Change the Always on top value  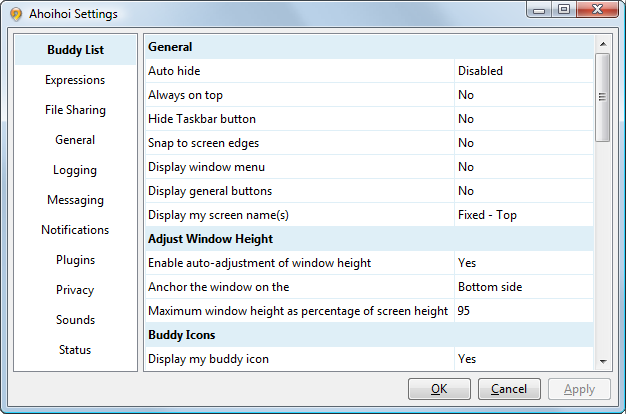pyautogui.click(x=524, y=95)
